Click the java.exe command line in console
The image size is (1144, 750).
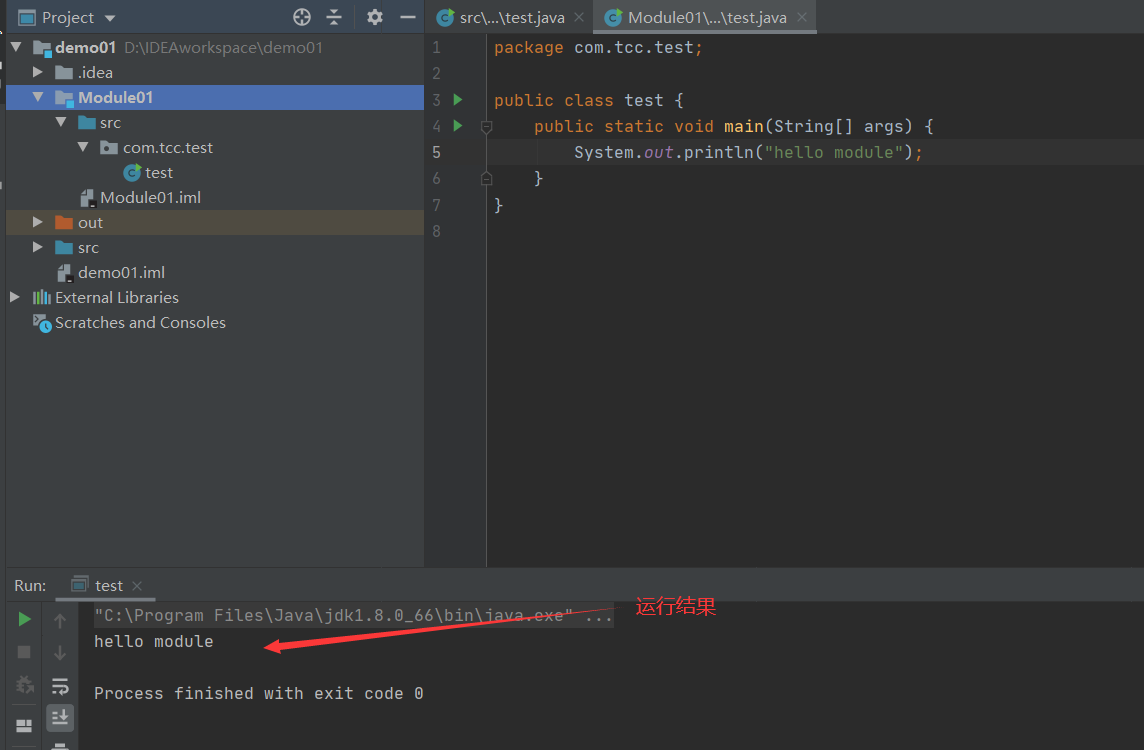coord(354,616)
